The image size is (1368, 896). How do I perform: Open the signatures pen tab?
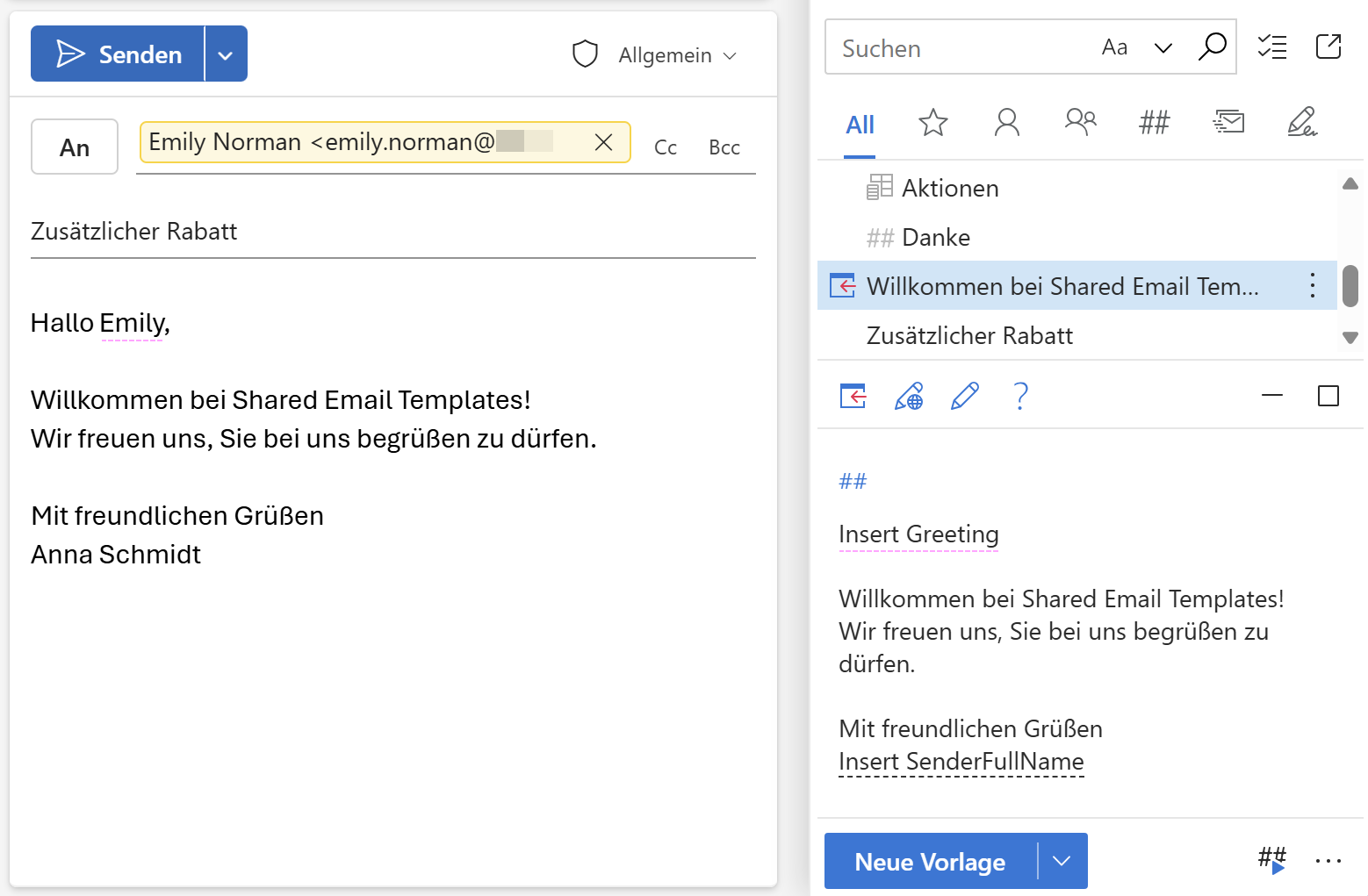point(1302,123)
